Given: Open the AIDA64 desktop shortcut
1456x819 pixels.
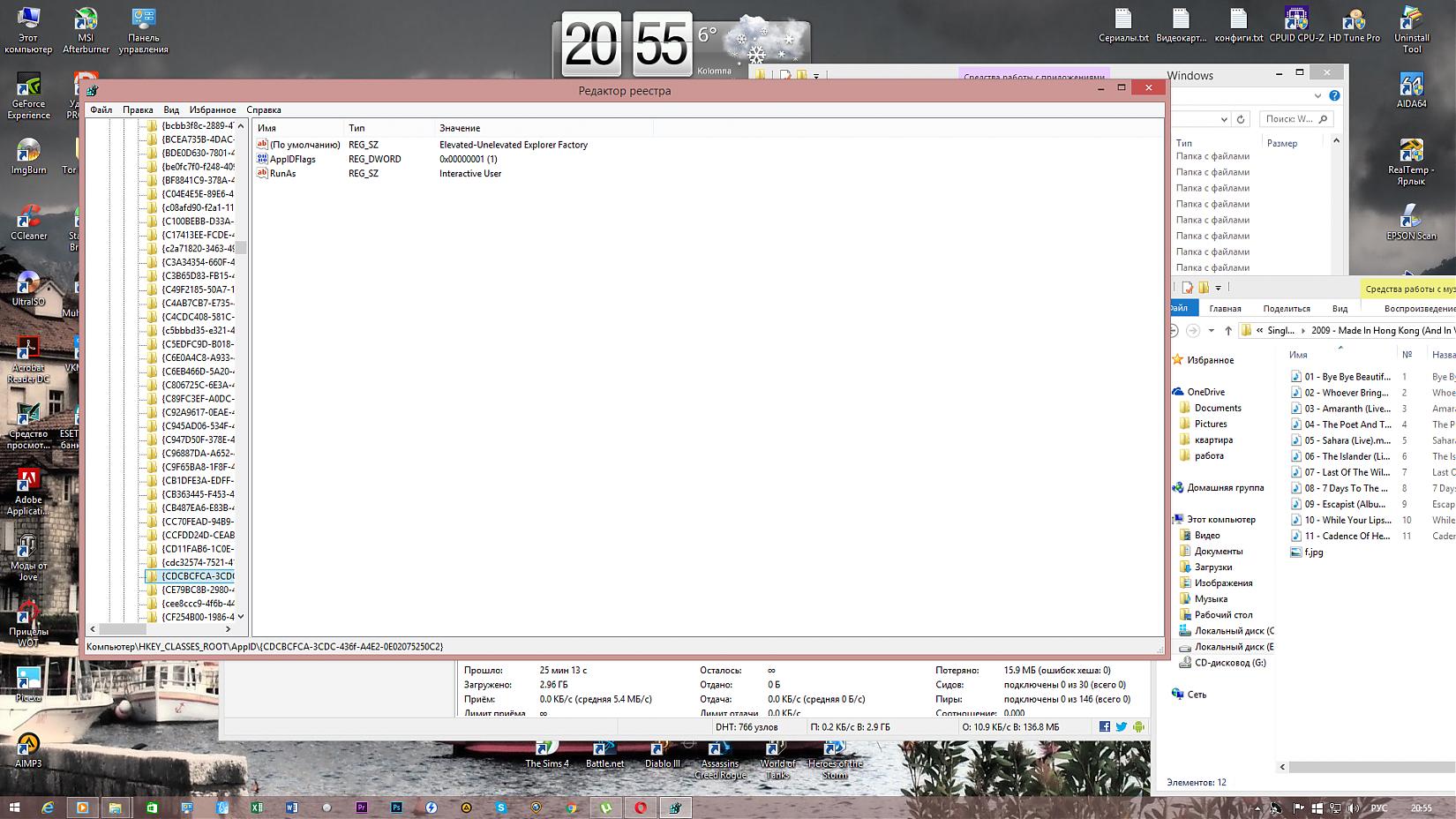Looking at the screenshot, I should pos(1411,90).
